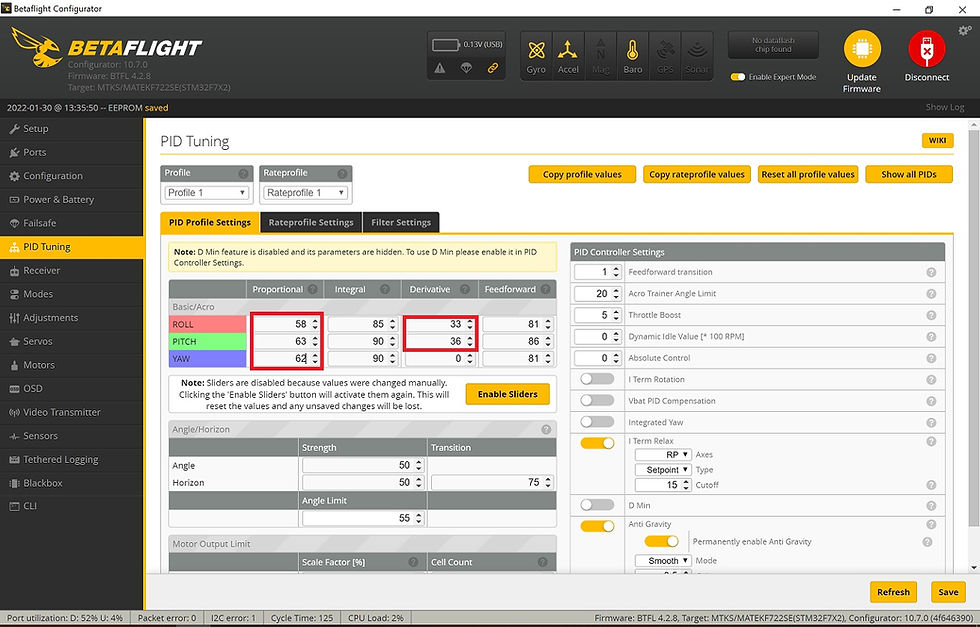
Task: Enable the D Min switch
Action: [x=597, y=505]
